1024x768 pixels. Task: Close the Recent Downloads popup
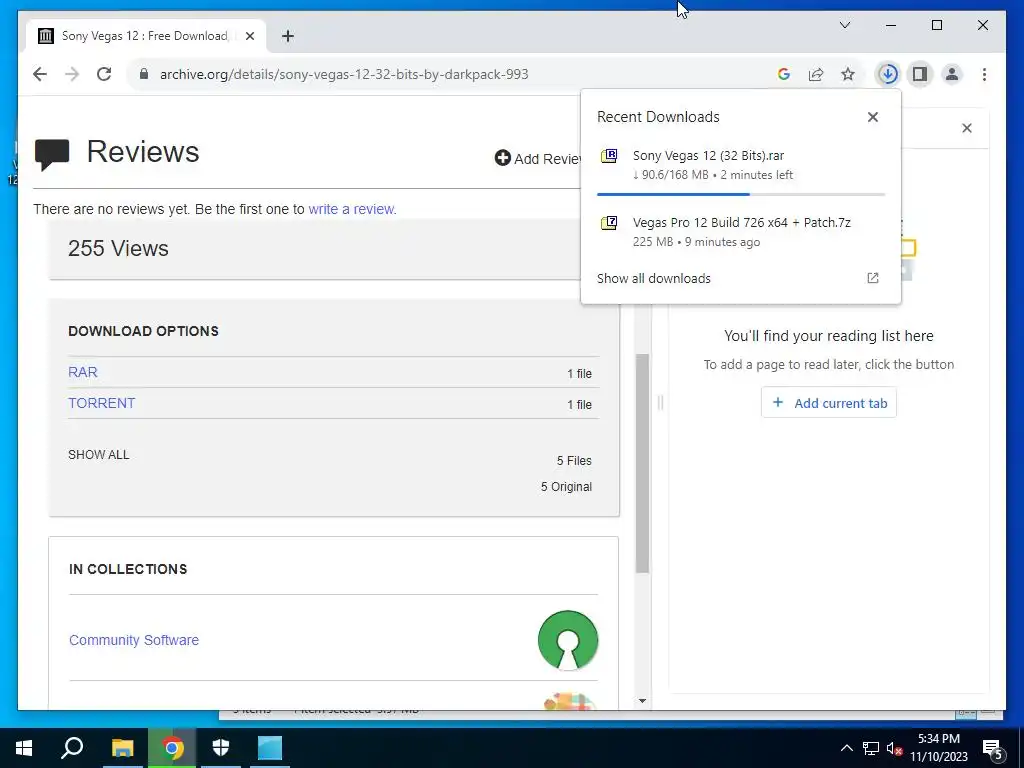[872, 117]
